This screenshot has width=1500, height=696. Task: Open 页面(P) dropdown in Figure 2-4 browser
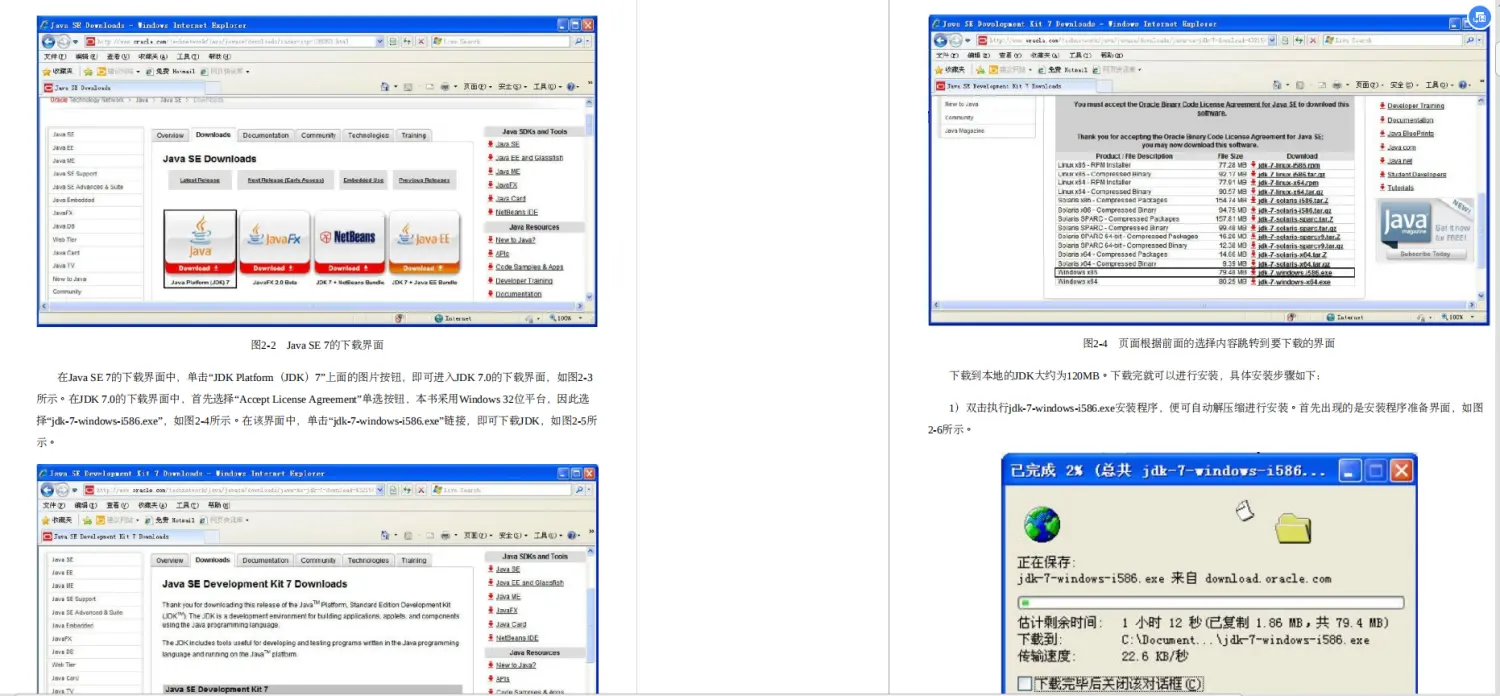[x=1370, y=85]
